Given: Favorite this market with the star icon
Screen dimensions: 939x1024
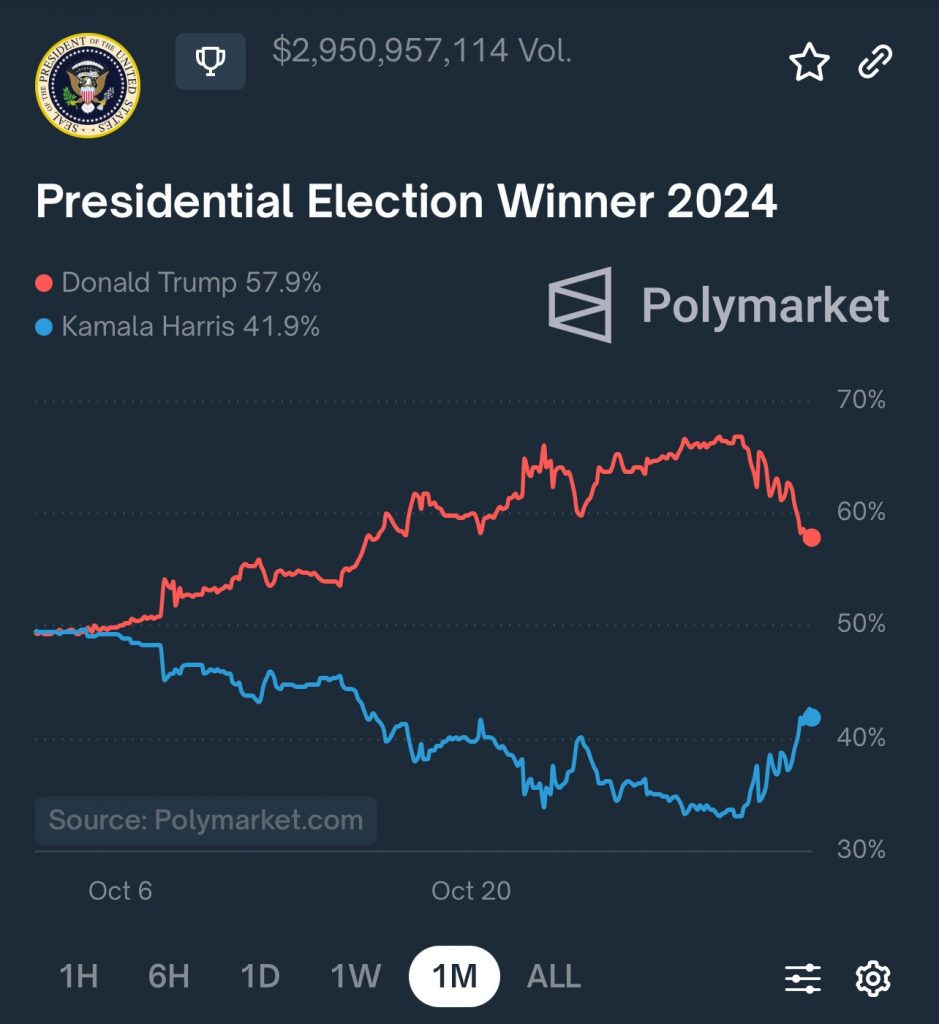Looking at the screenshot, I should click(x=809, y=63).
